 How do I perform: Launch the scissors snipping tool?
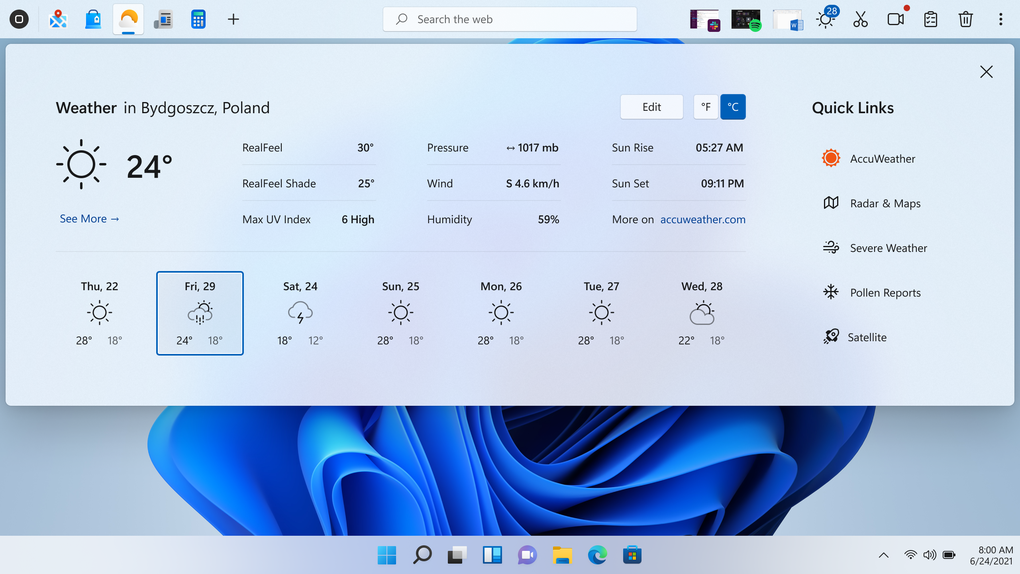pyautogui.click(x=861, y=19)
